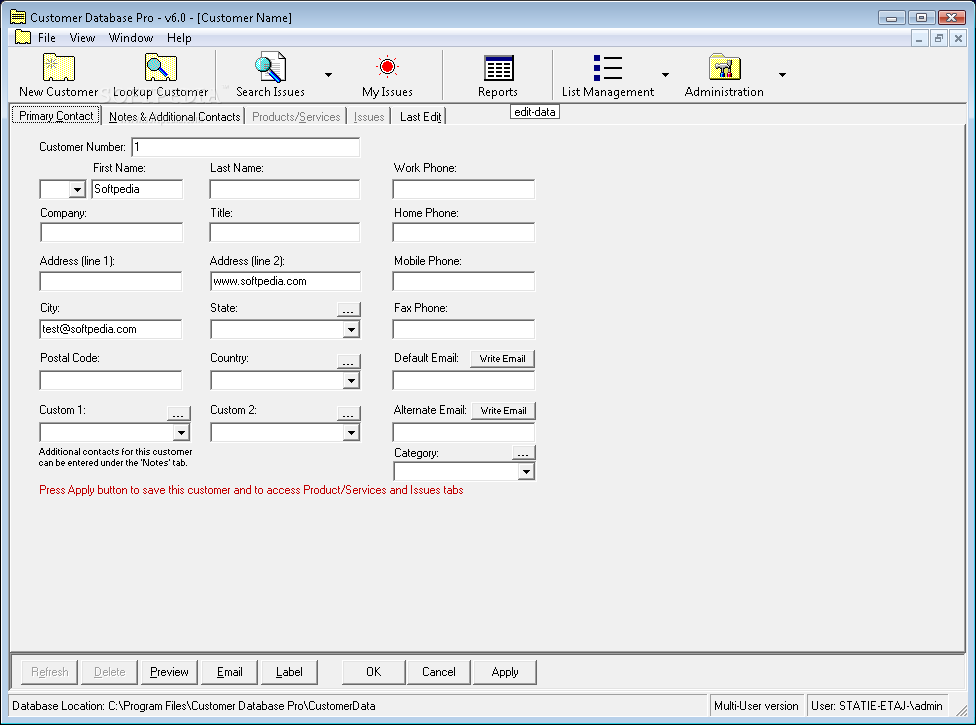Click the City field with test@softpedia.com
Screen dimensions: 976x725
pyautogui.click(x=111, y=329)
